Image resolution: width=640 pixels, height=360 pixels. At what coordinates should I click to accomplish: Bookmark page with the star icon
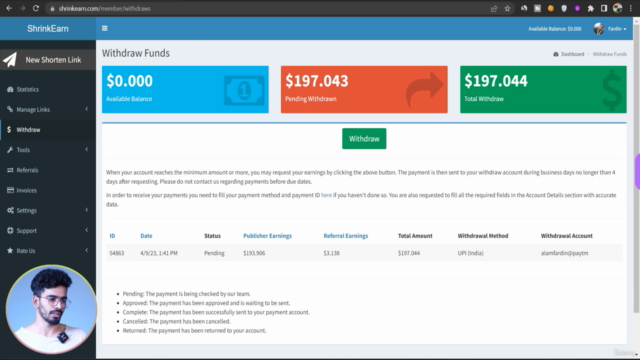[x=507, y=8]
